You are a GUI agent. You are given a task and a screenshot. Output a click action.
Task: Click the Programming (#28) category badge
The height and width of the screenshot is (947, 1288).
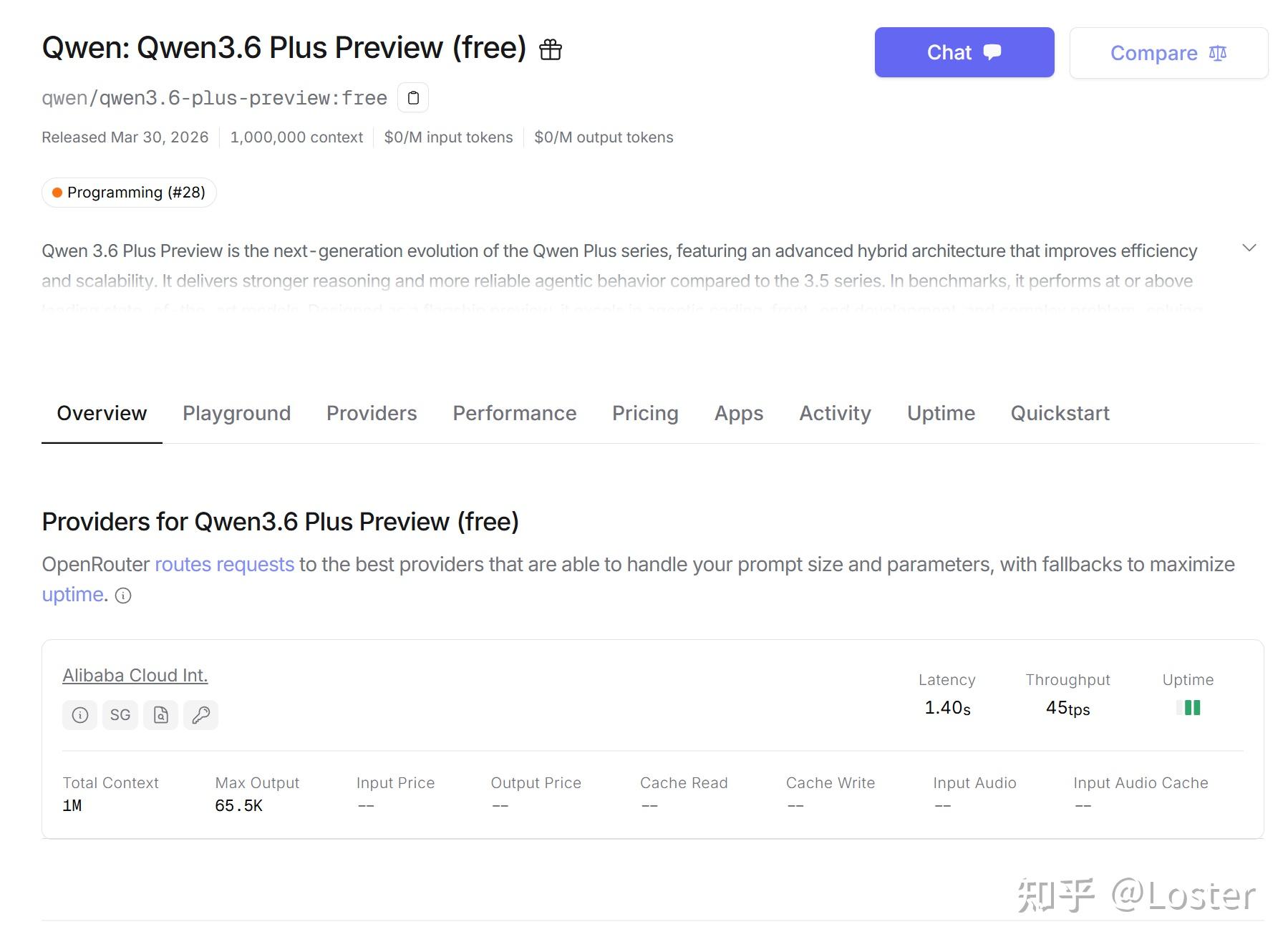point(129,193)
